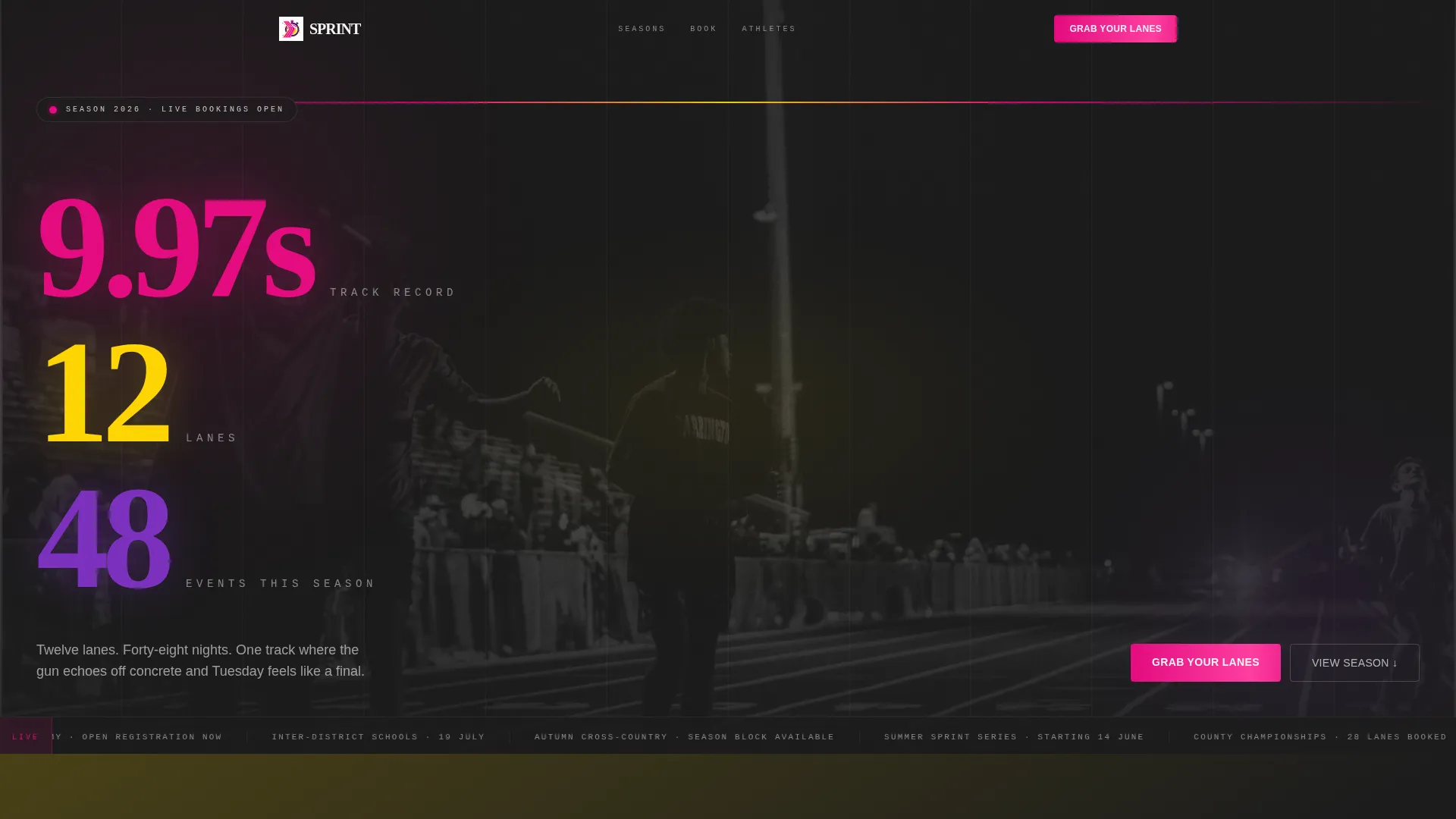This screenshot has width=1456, height=819.
Task: Click the Autumn Cross-Country ticker item
Action: (685, 737)
